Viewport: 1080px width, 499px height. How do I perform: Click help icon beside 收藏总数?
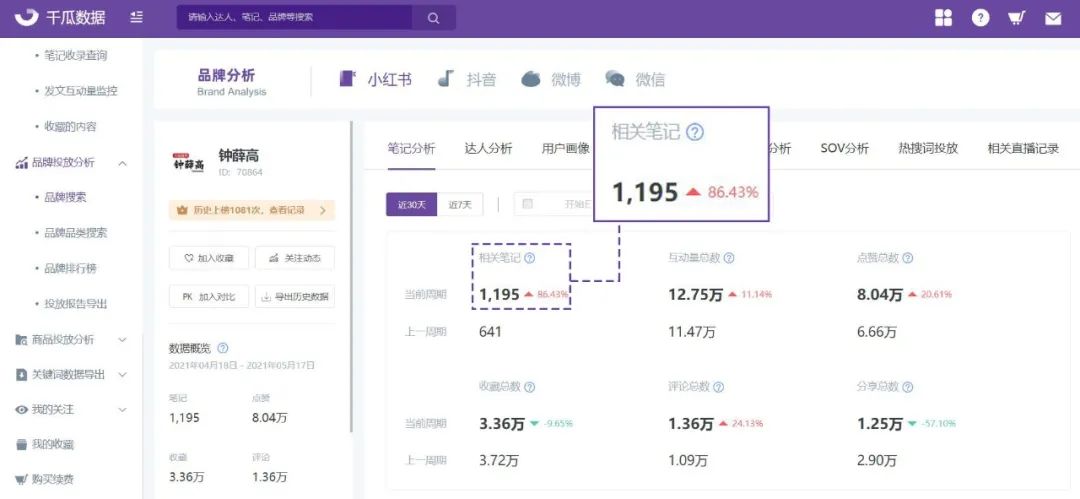pos(529,387)
